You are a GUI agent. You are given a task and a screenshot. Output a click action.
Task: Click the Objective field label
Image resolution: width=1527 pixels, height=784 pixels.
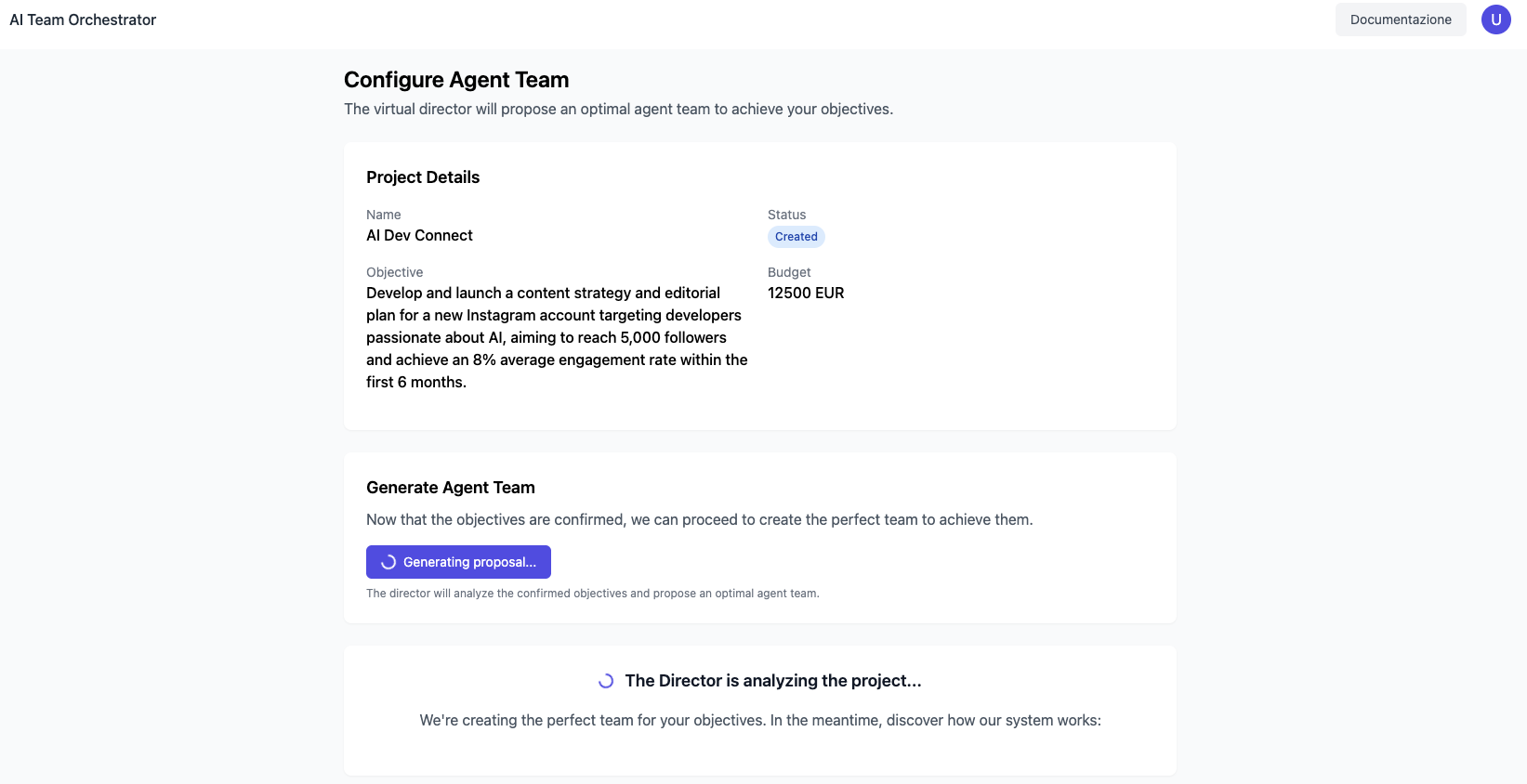tap(394, 272)
